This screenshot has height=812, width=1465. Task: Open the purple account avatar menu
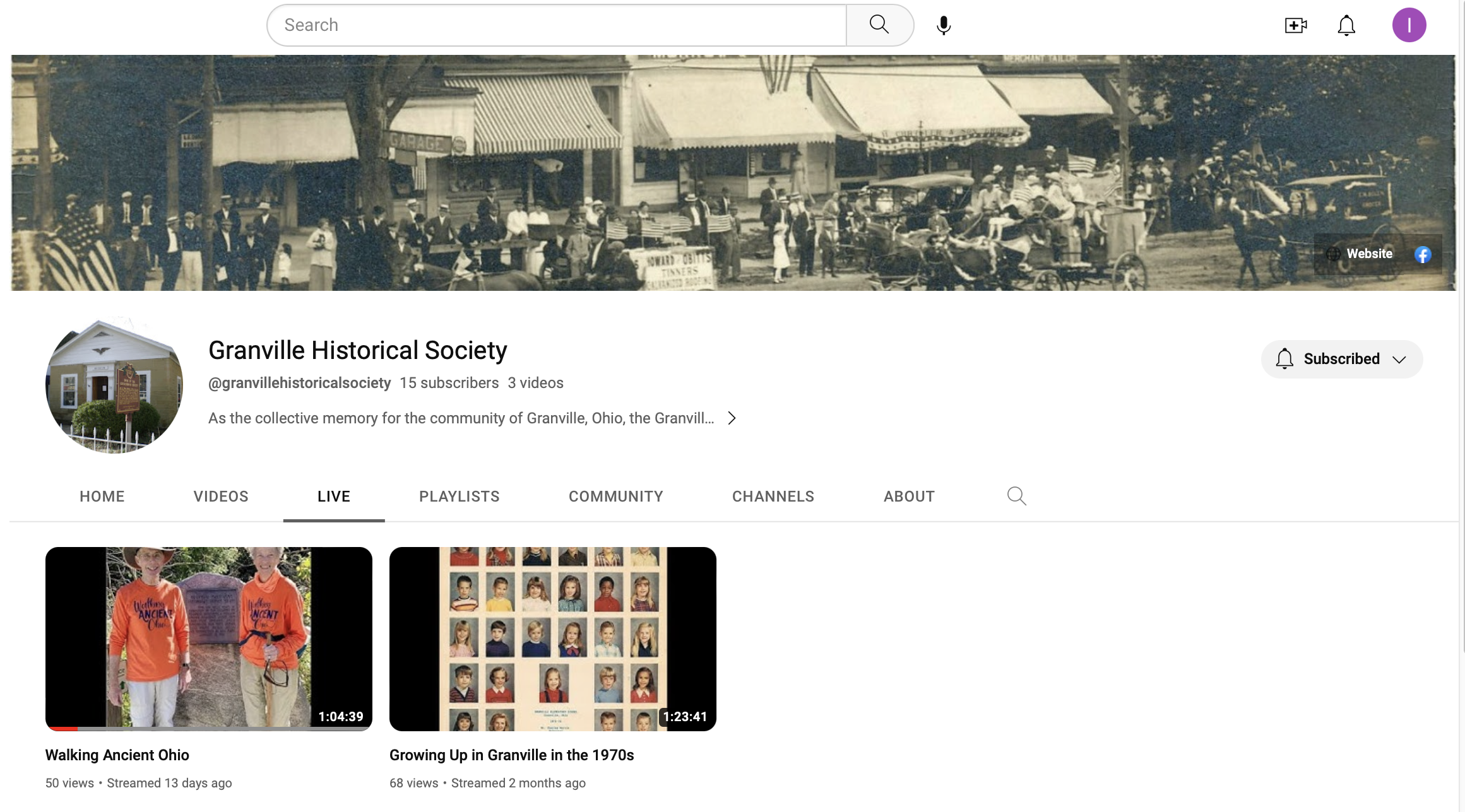(1409, 25)
